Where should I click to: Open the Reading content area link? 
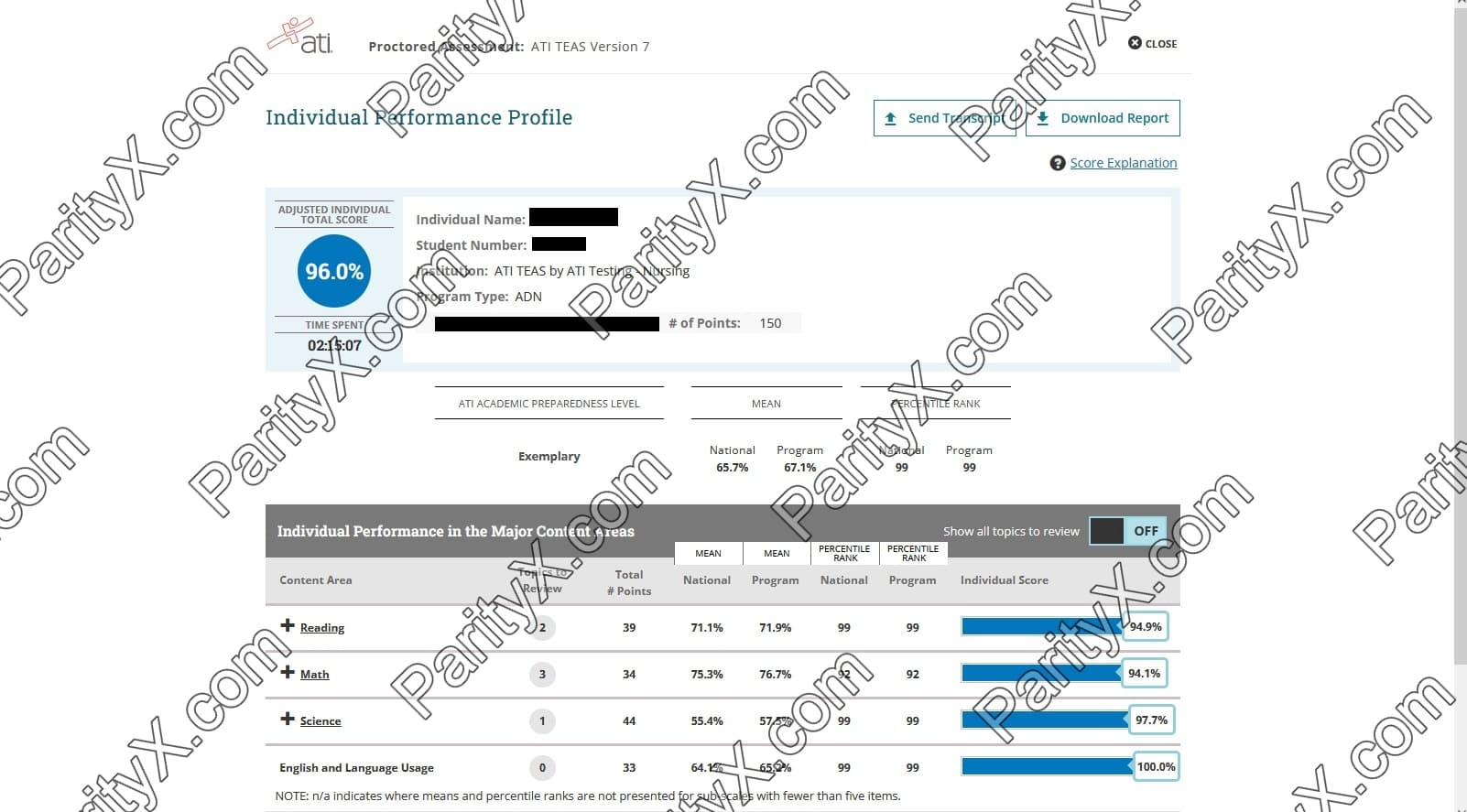point(322,628)
